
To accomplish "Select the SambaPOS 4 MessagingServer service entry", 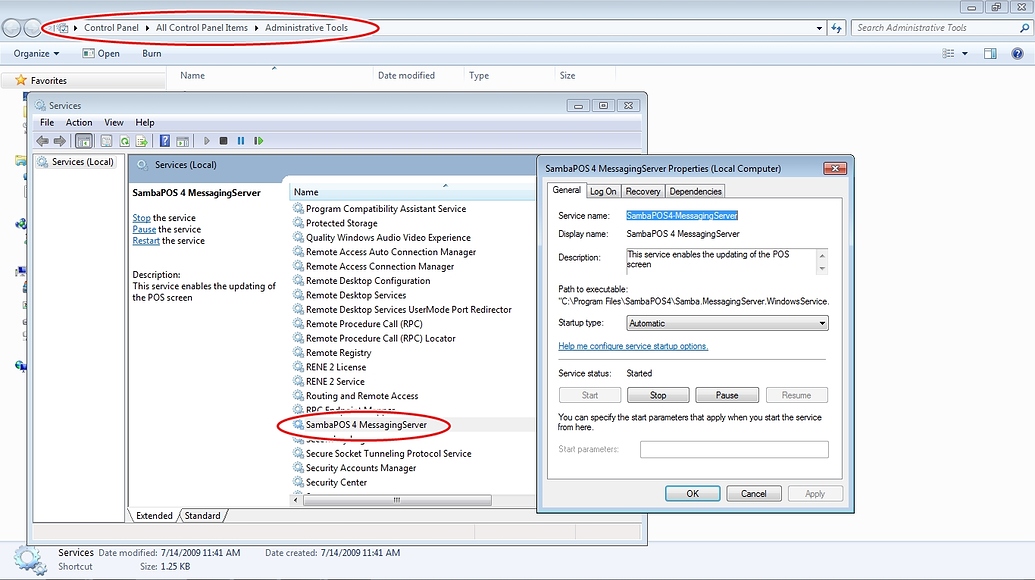I will point(362,425).
